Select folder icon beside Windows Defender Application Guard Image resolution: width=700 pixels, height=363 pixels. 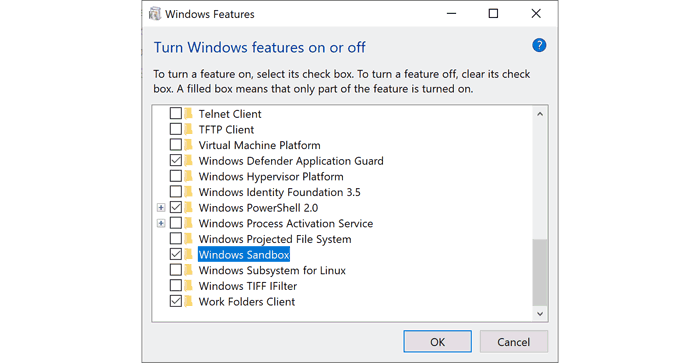coord(188,160)
